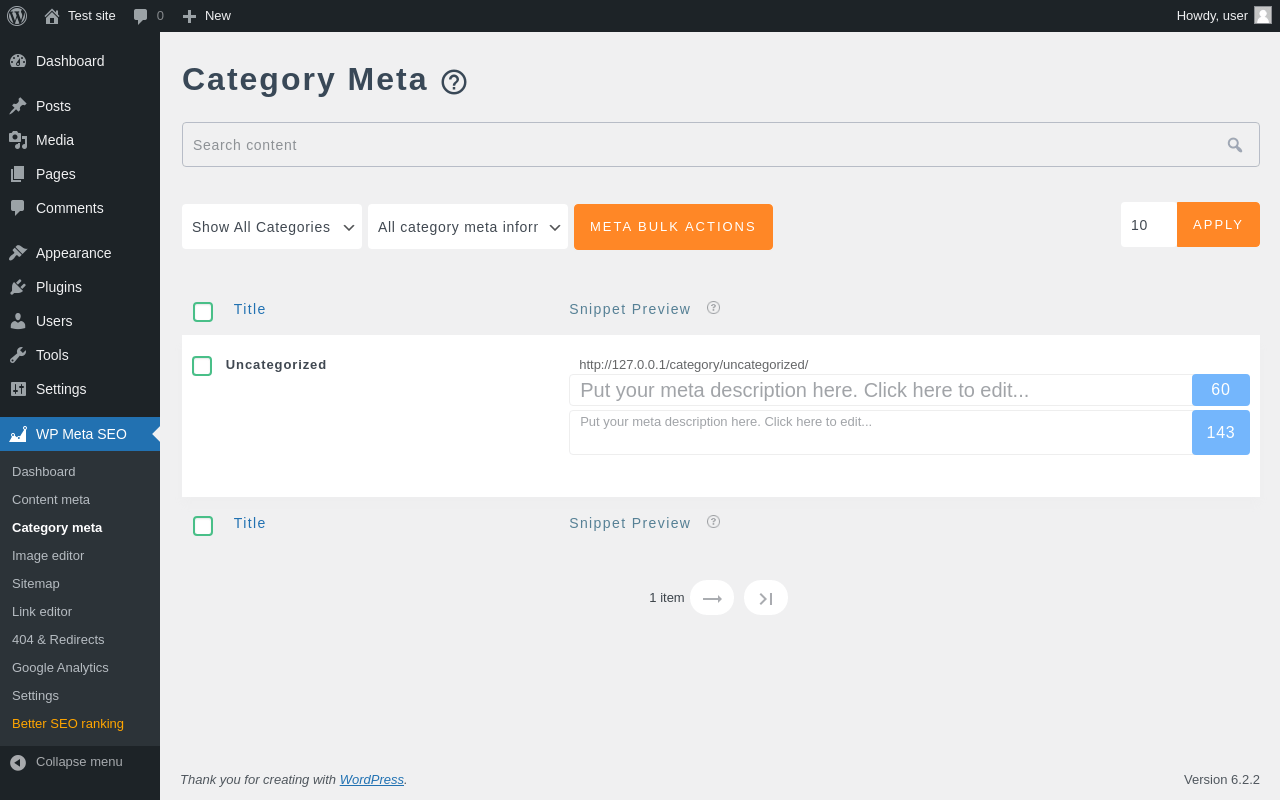Open the Meta Bulk Actions menu

pos(673,227)
